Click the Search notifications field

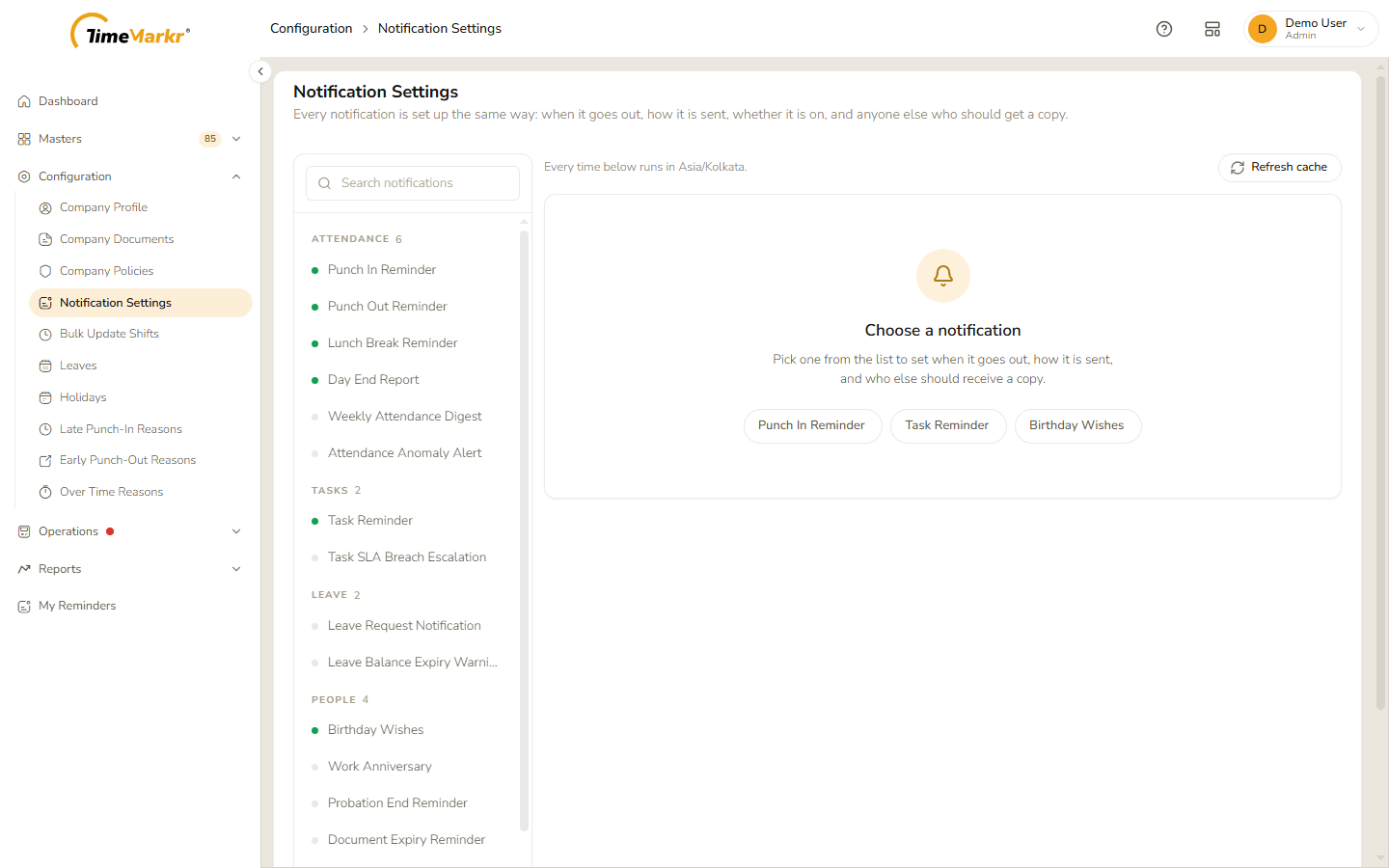(x=413, y=183)
